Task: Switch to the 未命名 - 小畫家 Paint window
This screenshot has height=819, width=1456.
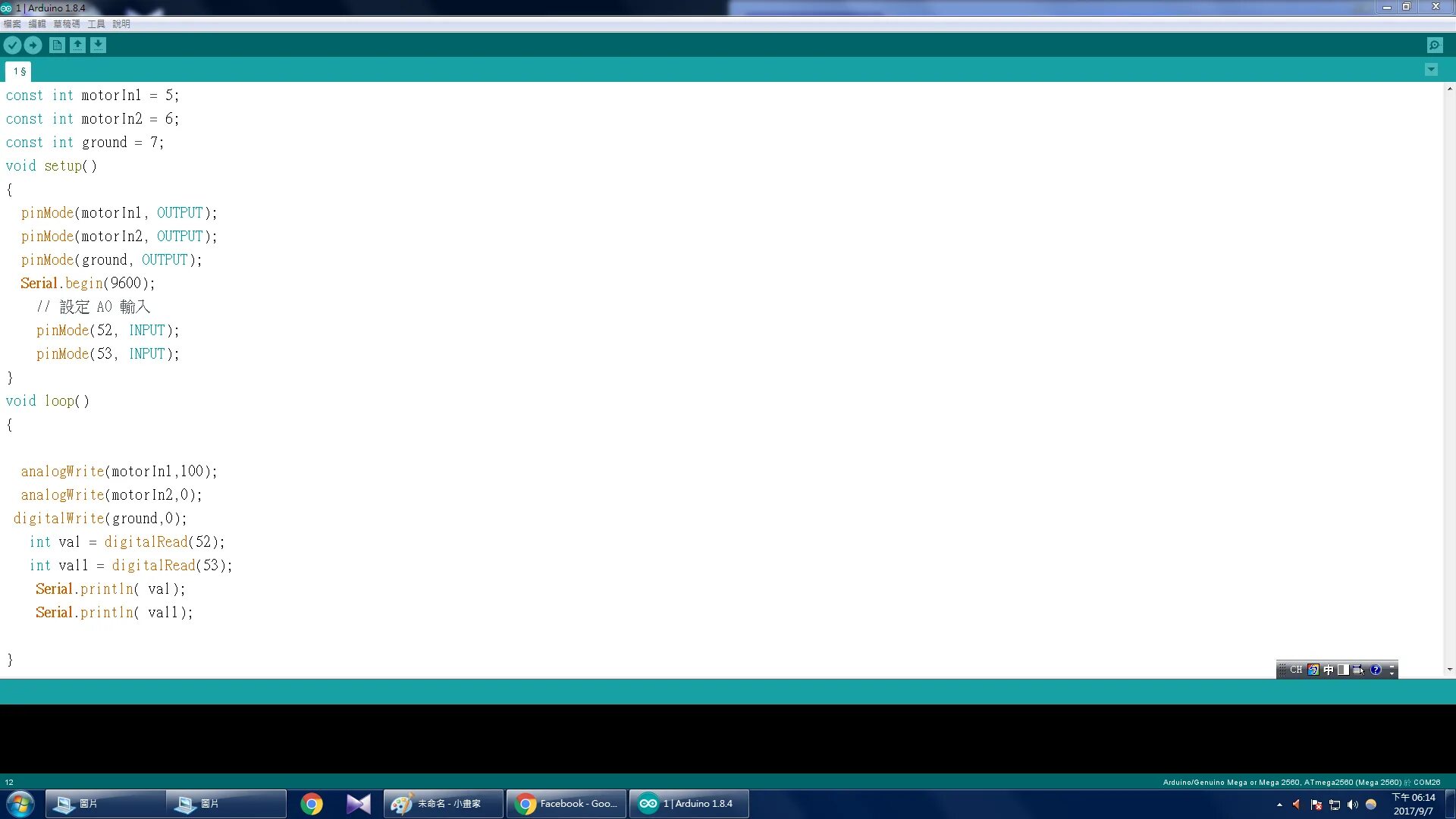Action: pyautogui.click(x=444, y=804)
